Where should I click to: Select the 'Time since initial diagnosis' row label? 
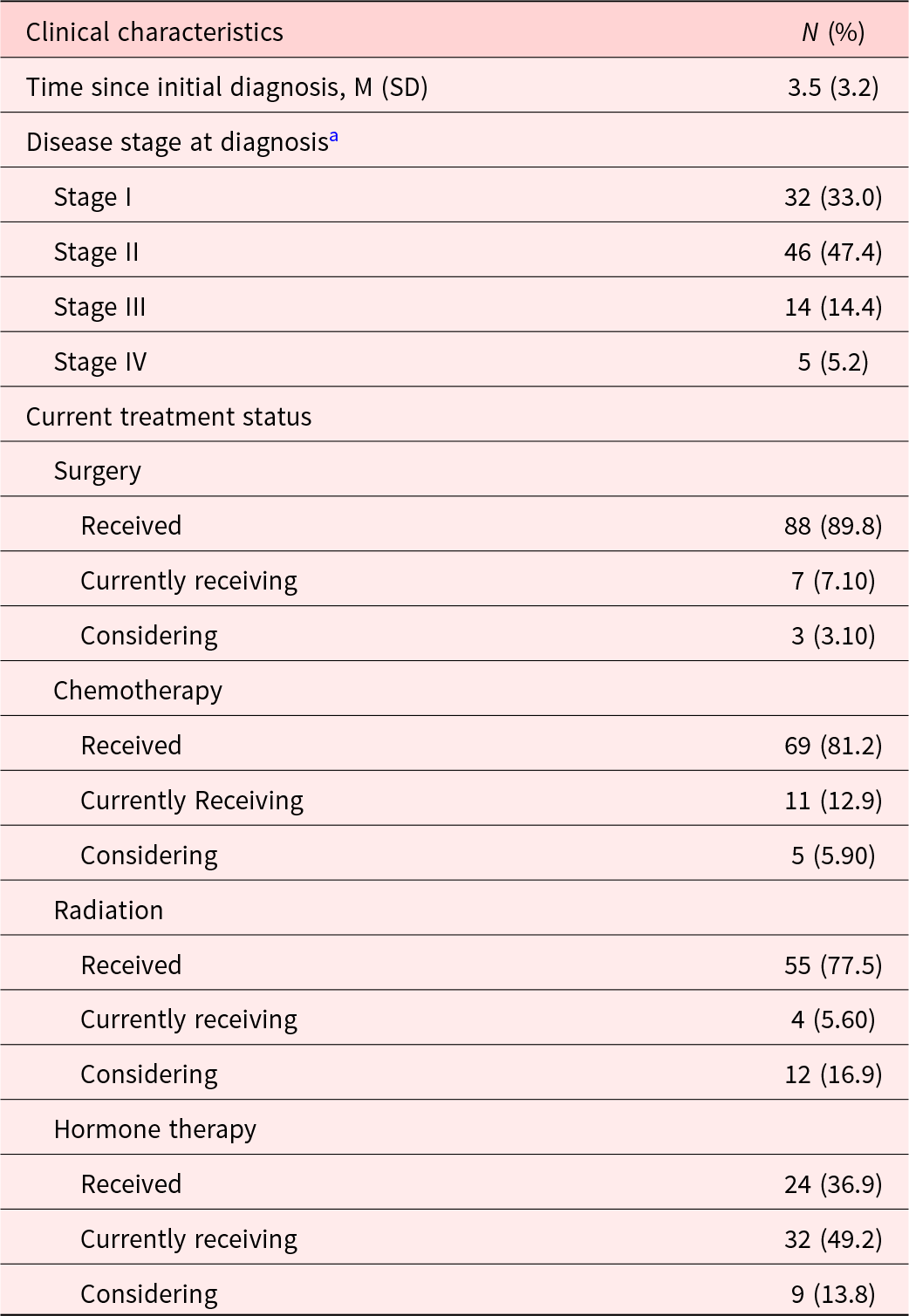tap(227, 87)
